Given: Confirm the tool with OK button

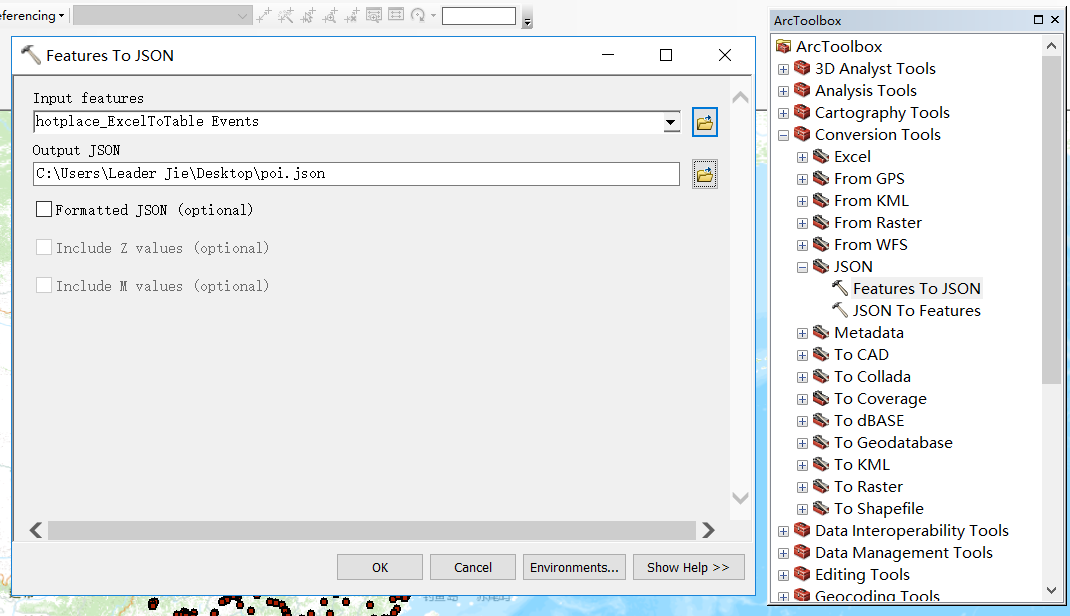Looking at the screenshot, I should point(379,567).
